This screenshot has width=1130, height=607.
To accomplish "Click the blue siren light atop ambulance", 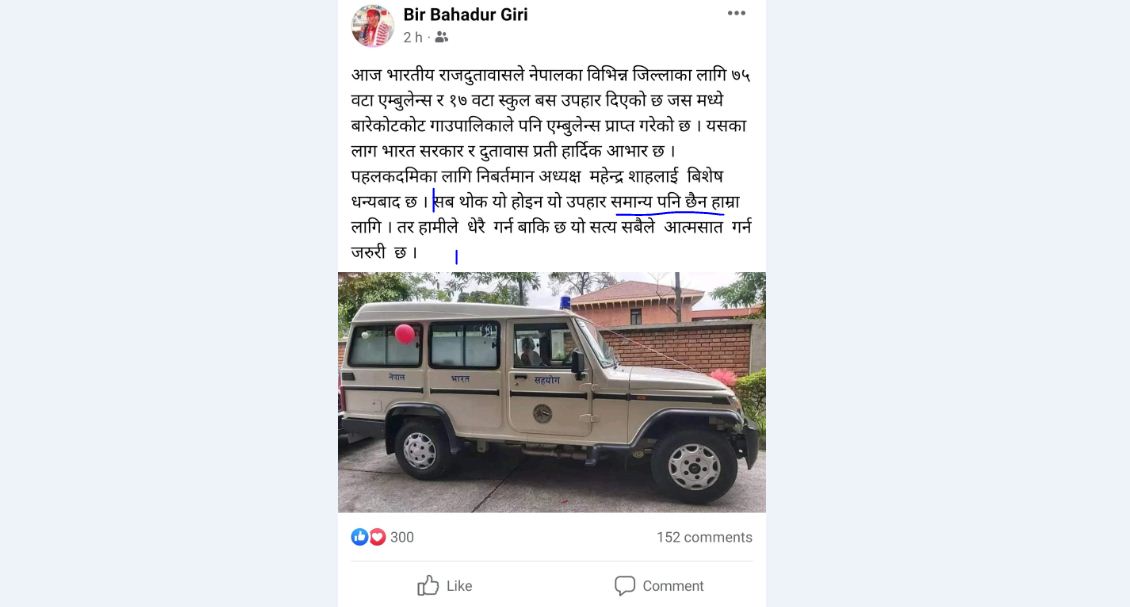I will click(565, 302).
